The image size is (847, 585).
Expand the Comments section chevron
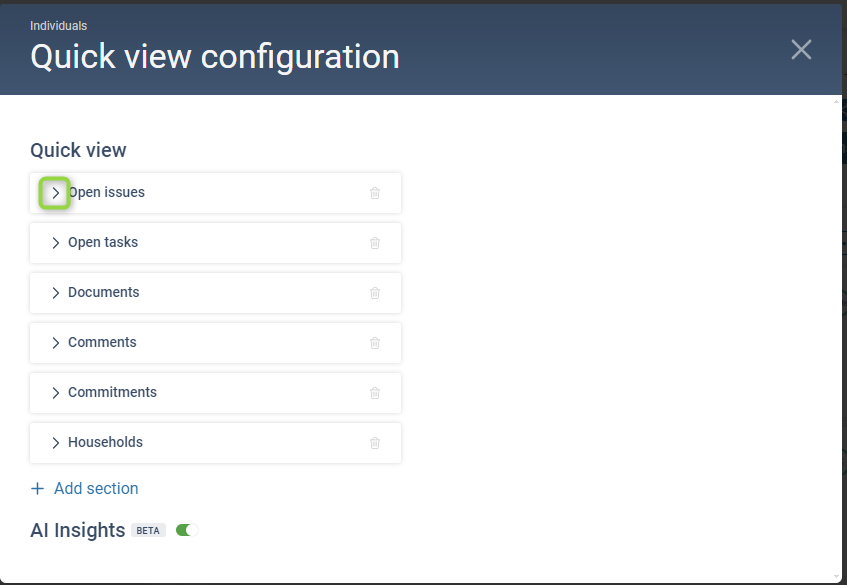[x=55, y=343]
